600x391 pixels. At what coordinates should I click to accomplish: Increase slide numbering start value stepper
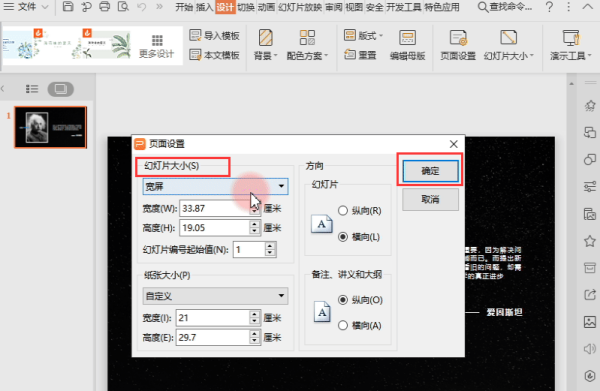pos(270,246)
